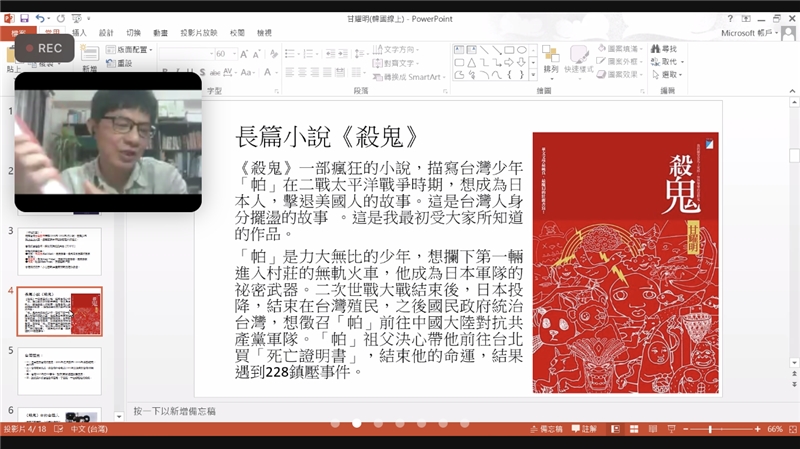The height and width of the screenshot is (449, 800).
Task: Expand the shapes gallery More arrow
Action: tap(533, 74)
